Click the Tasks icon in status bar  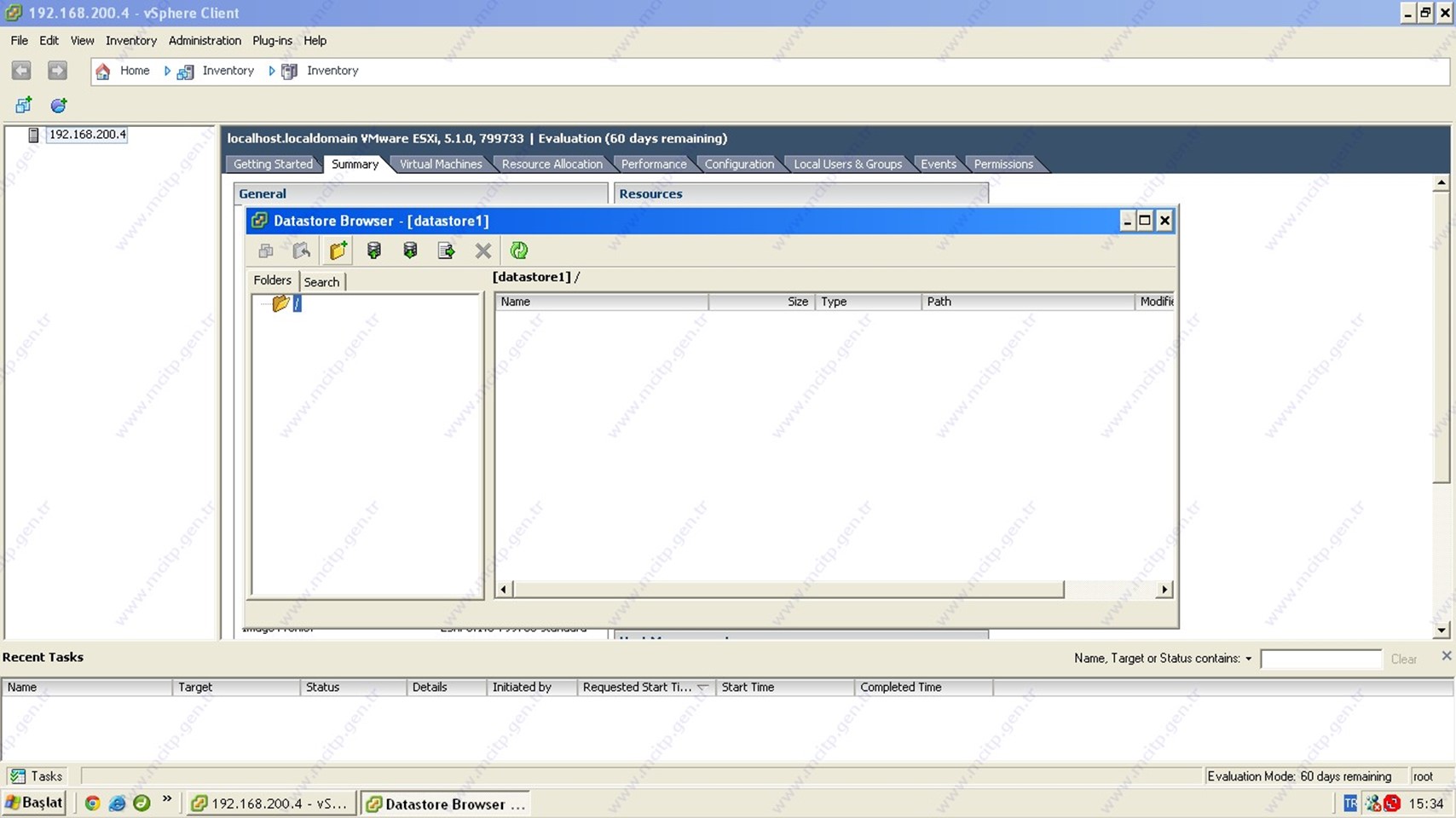17,776
